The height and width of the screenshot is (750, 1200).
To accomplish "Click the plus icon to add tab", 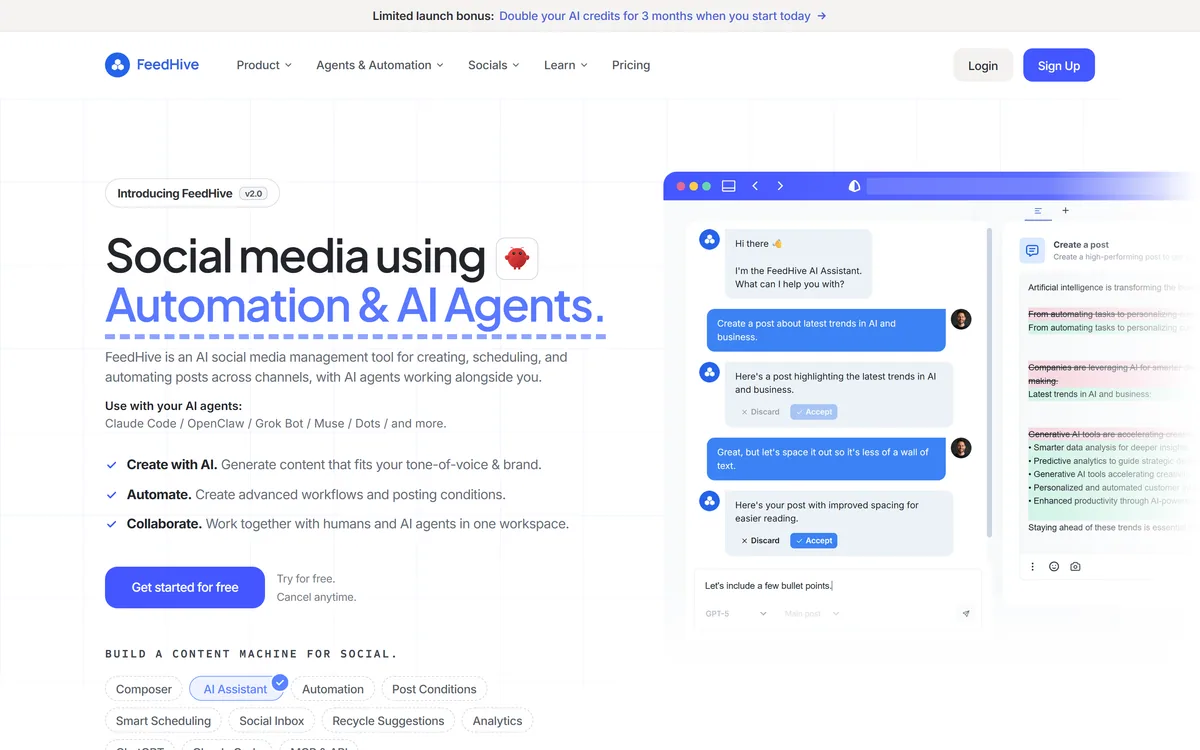I will coord(1065,211).
